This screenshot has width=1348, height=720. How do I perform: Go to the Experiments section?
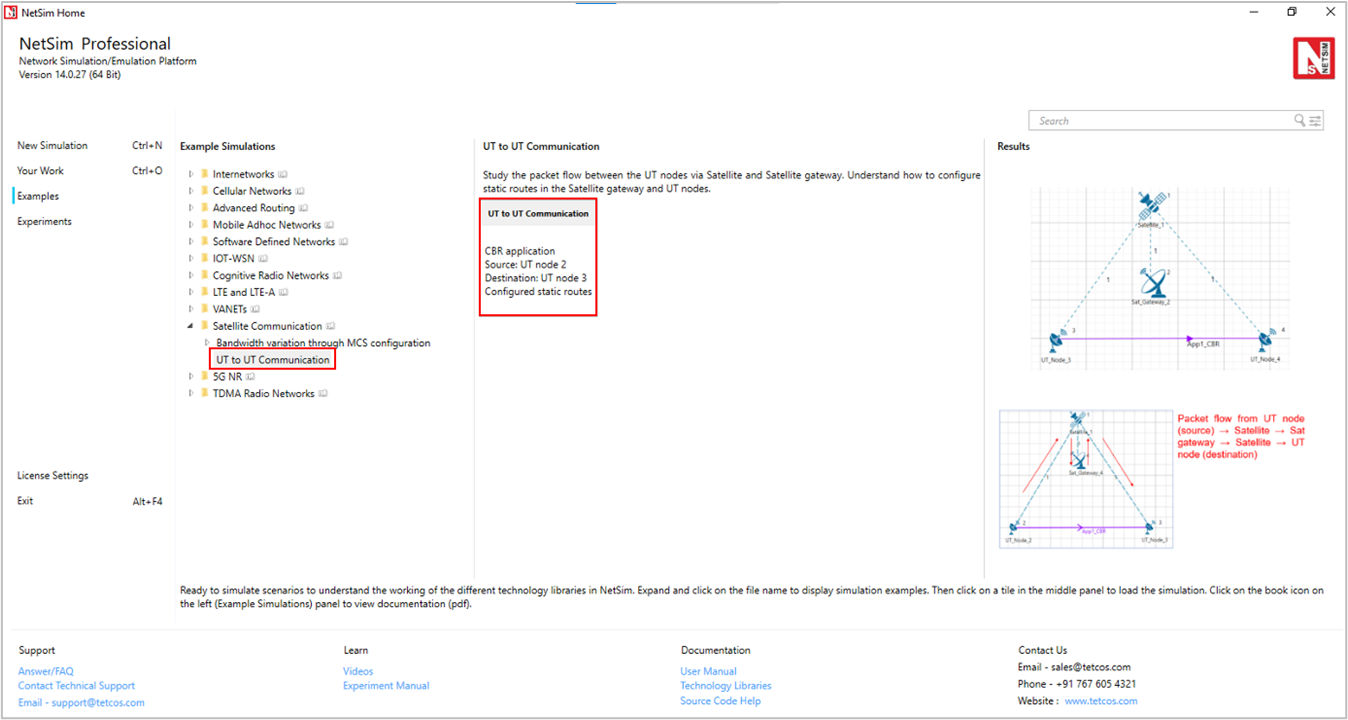44,222
